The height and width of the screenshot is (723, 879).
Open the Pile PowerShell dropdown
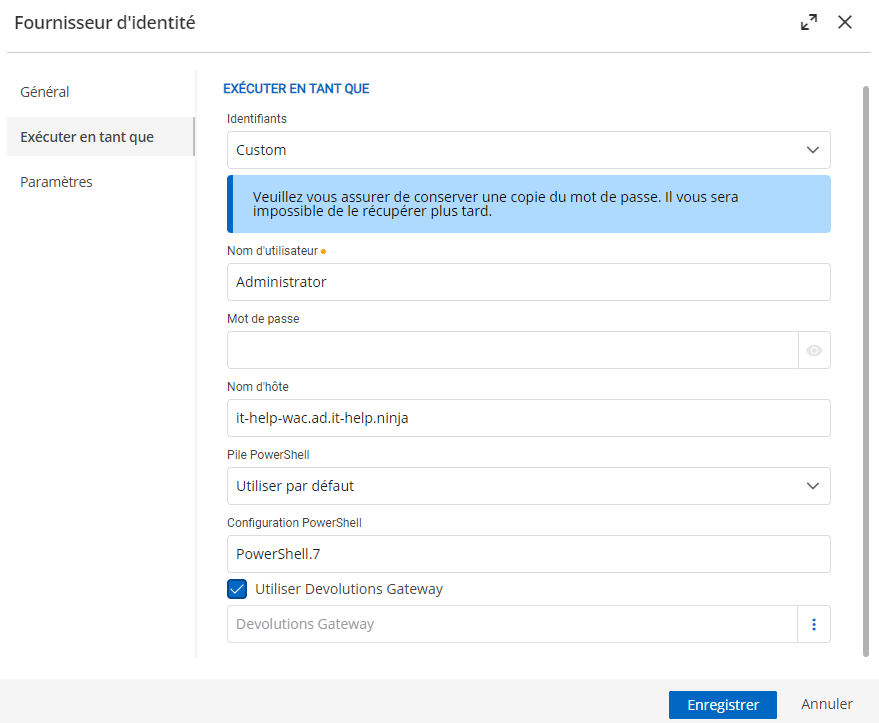(528, 485)
